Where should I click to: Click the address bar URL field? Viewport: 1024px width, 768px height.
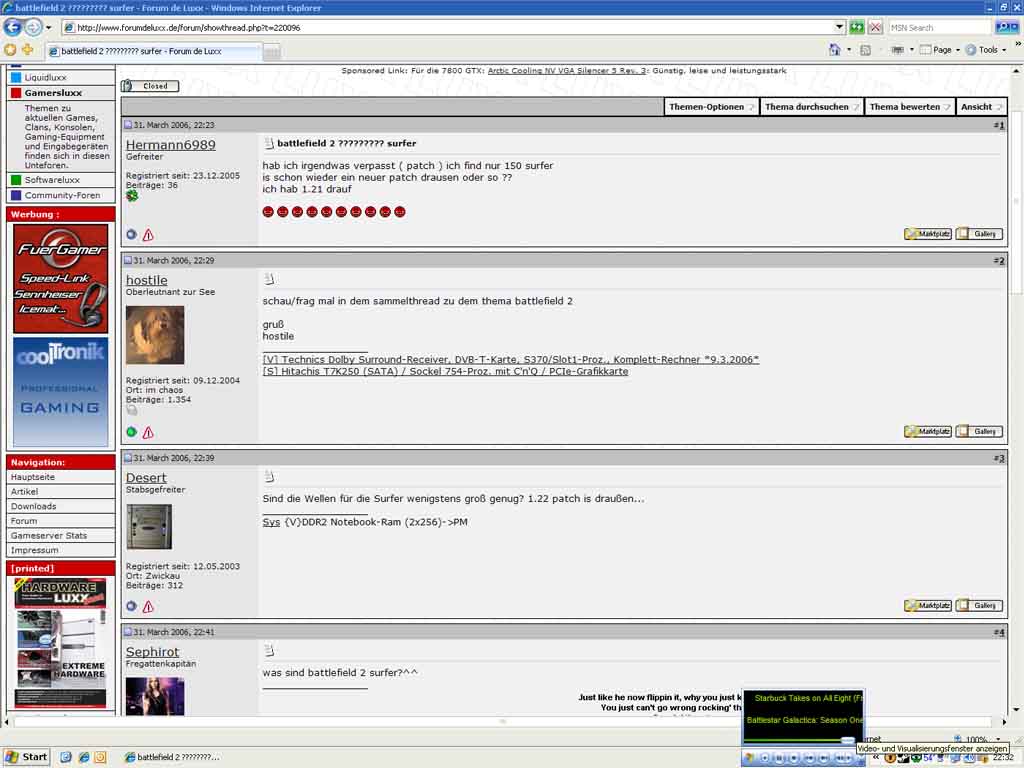448,27
